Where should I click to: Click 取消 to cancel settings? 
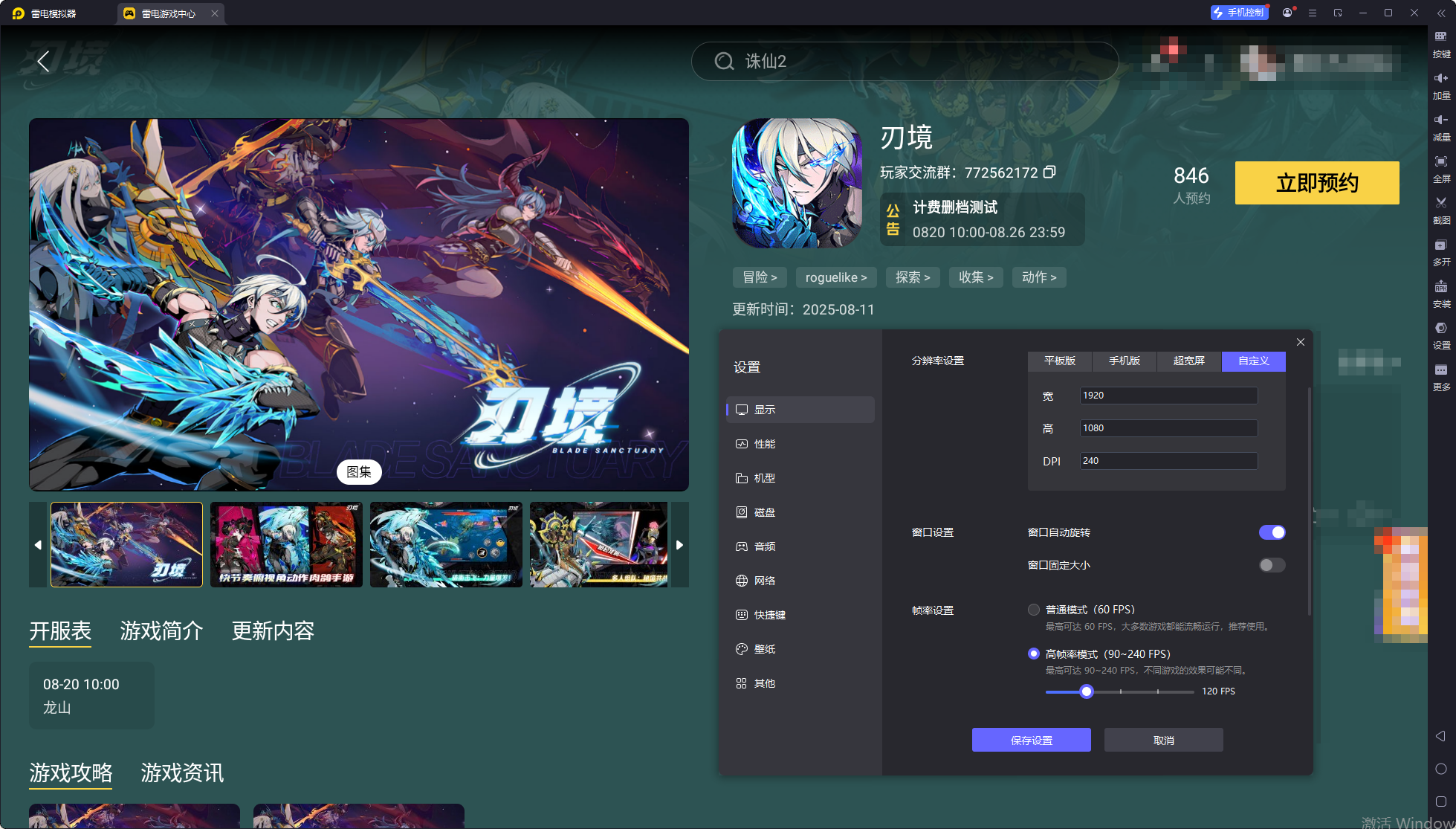pos(1164,740)
